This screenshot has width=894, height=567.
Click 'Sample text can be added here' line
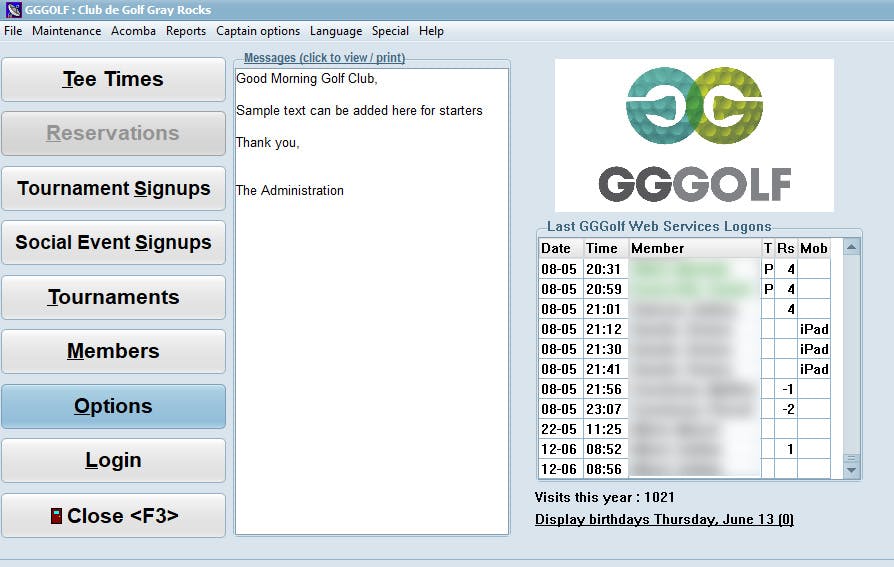359,110
